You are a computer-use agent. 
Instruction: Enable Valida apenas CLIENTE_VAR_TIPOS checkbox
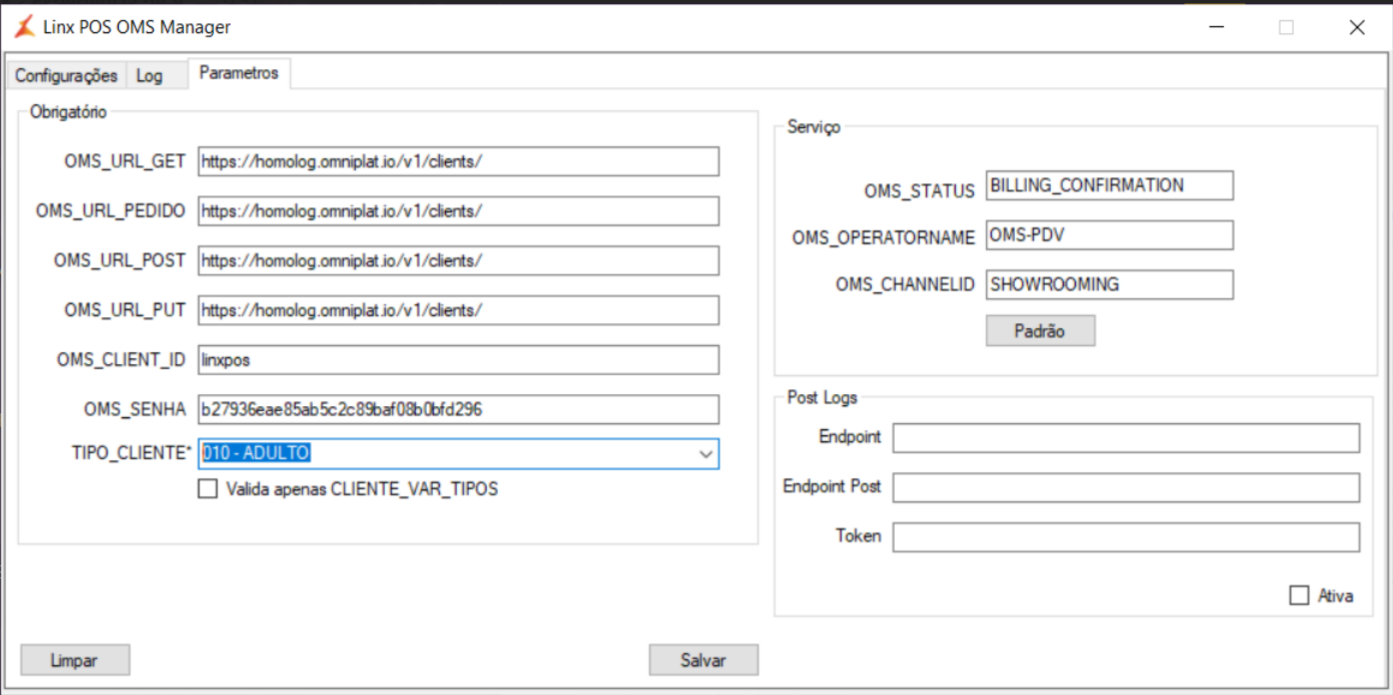(x=208, y=489)
